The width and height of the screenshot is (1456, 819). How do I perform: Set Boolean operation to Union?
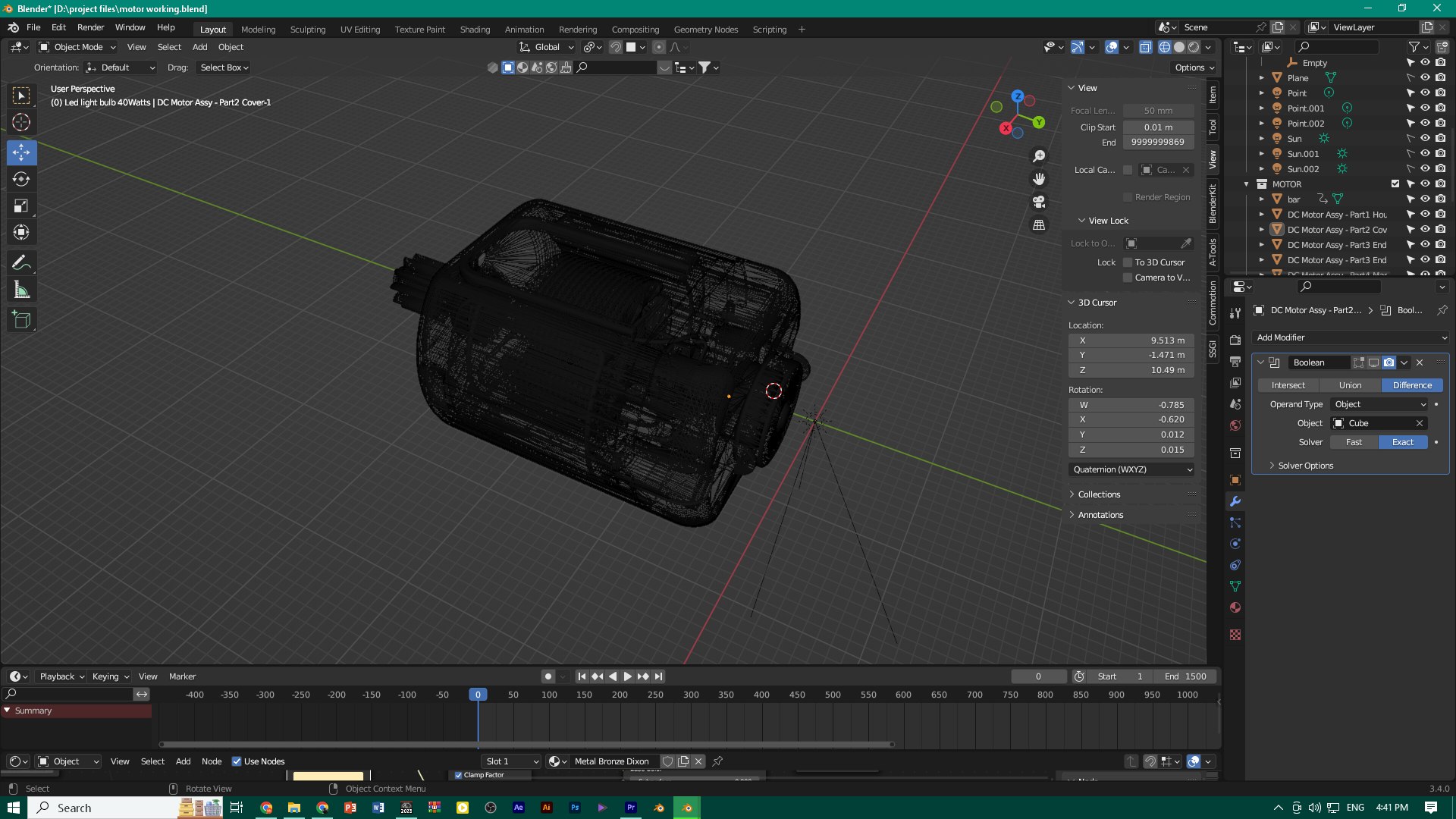coord(1350,385)
